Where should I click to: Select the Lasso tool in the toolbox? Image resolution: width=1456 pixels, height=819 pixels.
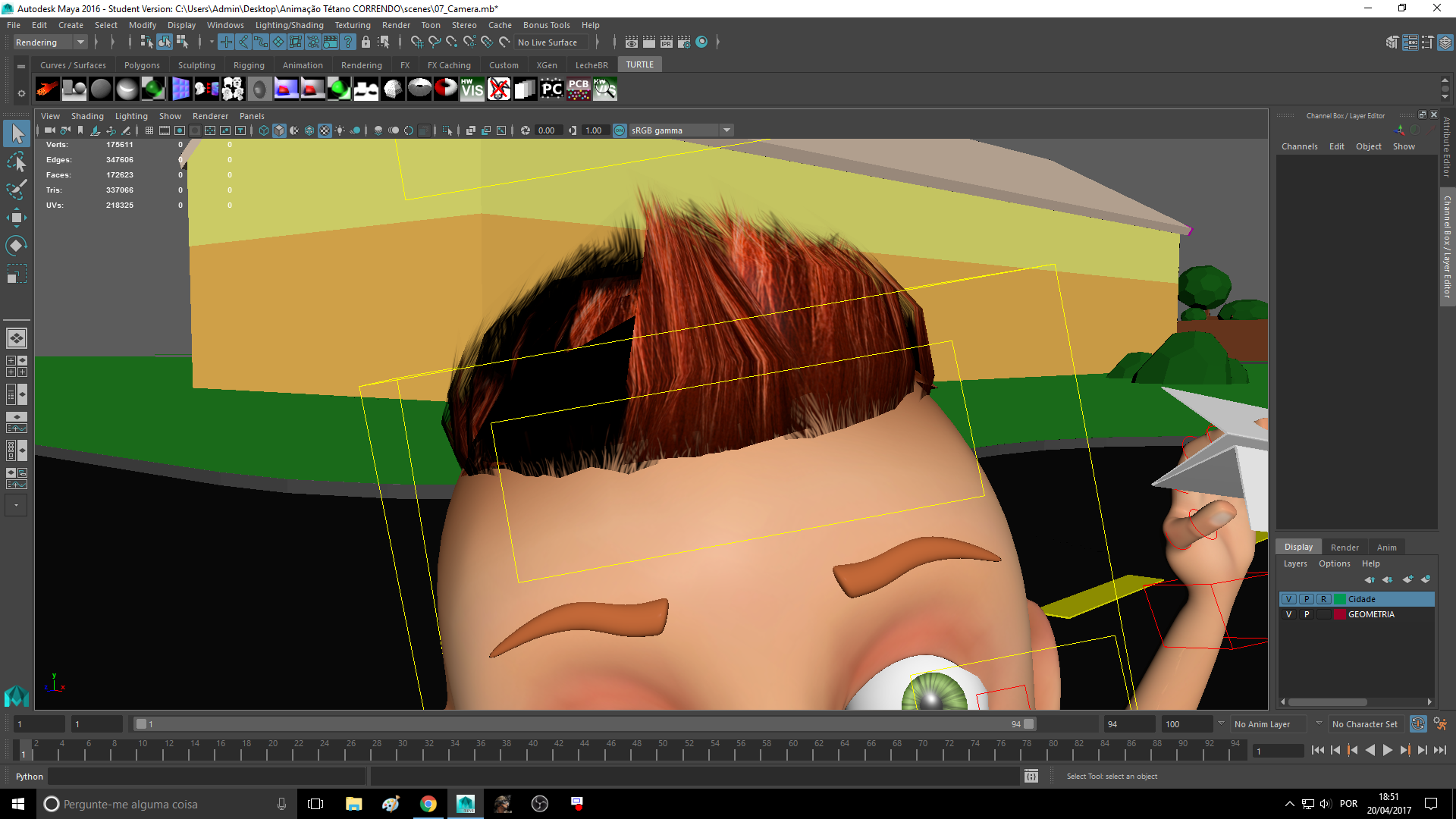[17, 162]
